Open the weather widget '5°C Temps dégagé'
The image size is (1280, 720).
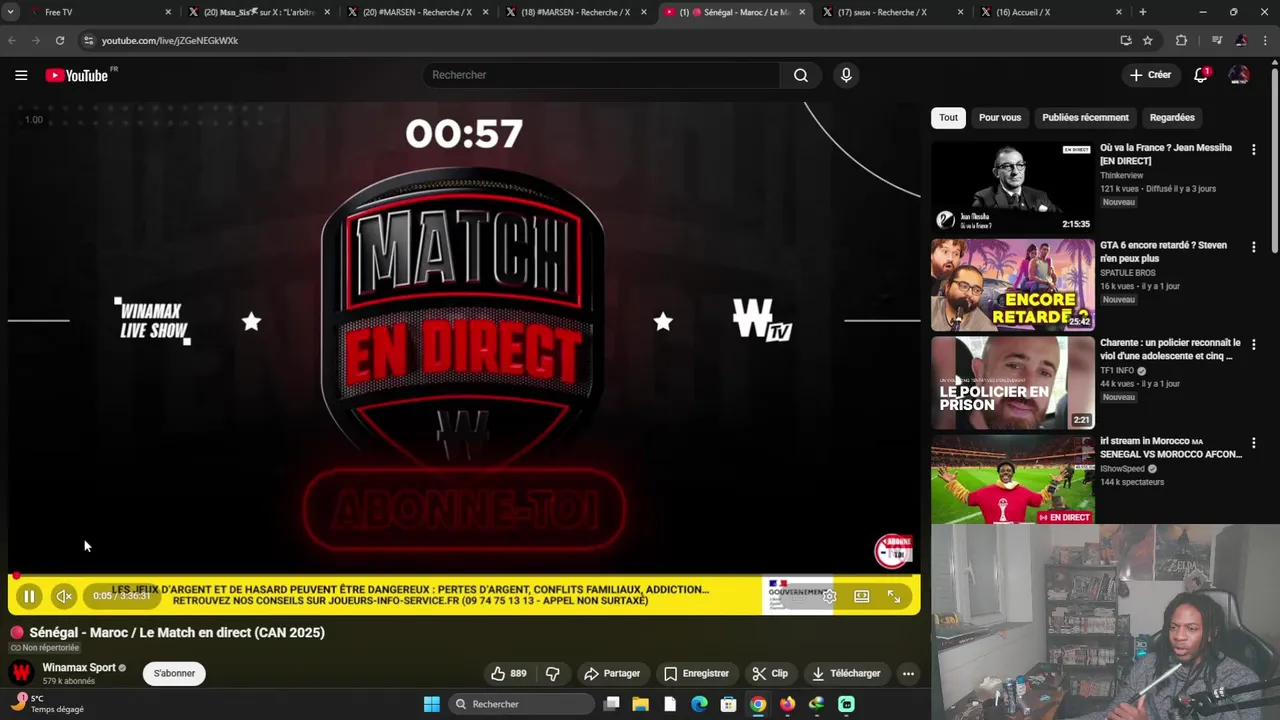click(47, 704)
